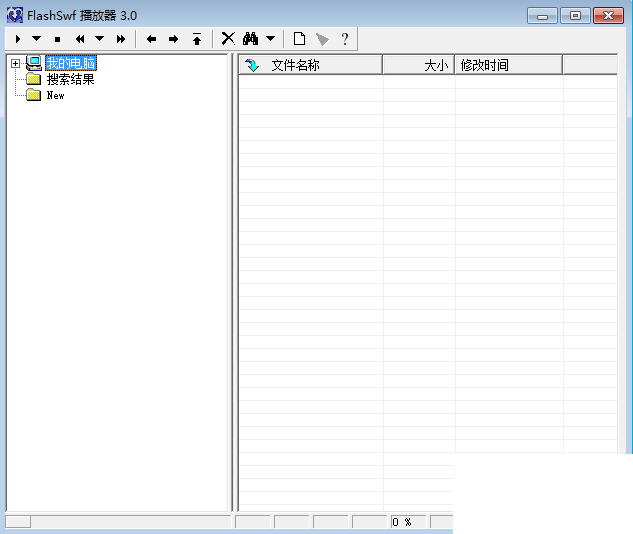Click the delete X icon

coord(228,39)
